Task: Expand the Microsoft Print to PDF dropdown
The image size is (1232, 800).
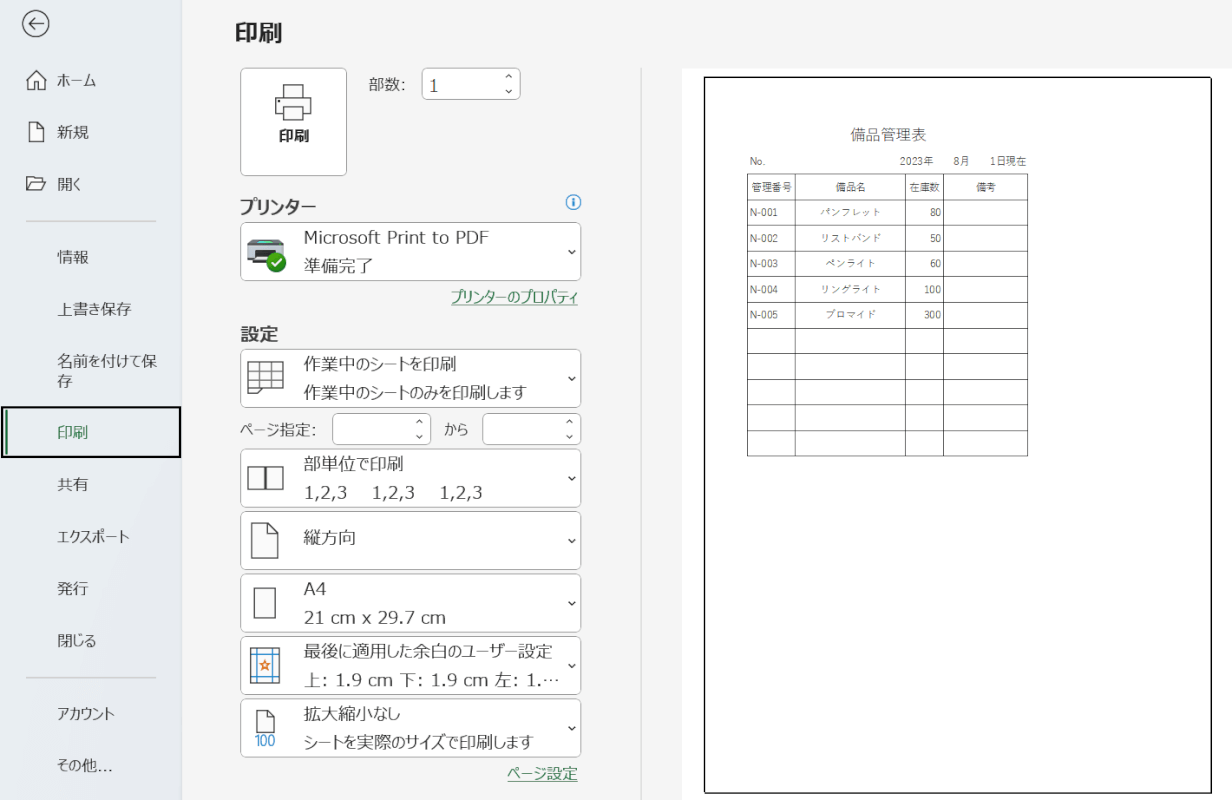Action: pos(571,251)
